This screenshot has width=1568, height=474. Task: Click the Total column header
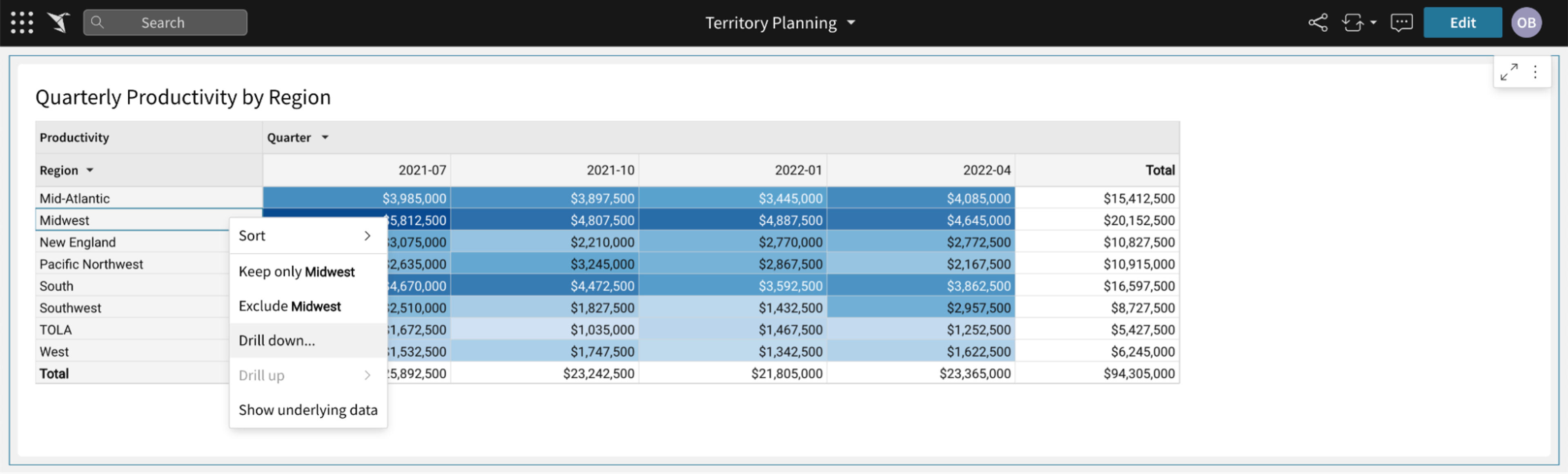click(x=1097, y=170)
